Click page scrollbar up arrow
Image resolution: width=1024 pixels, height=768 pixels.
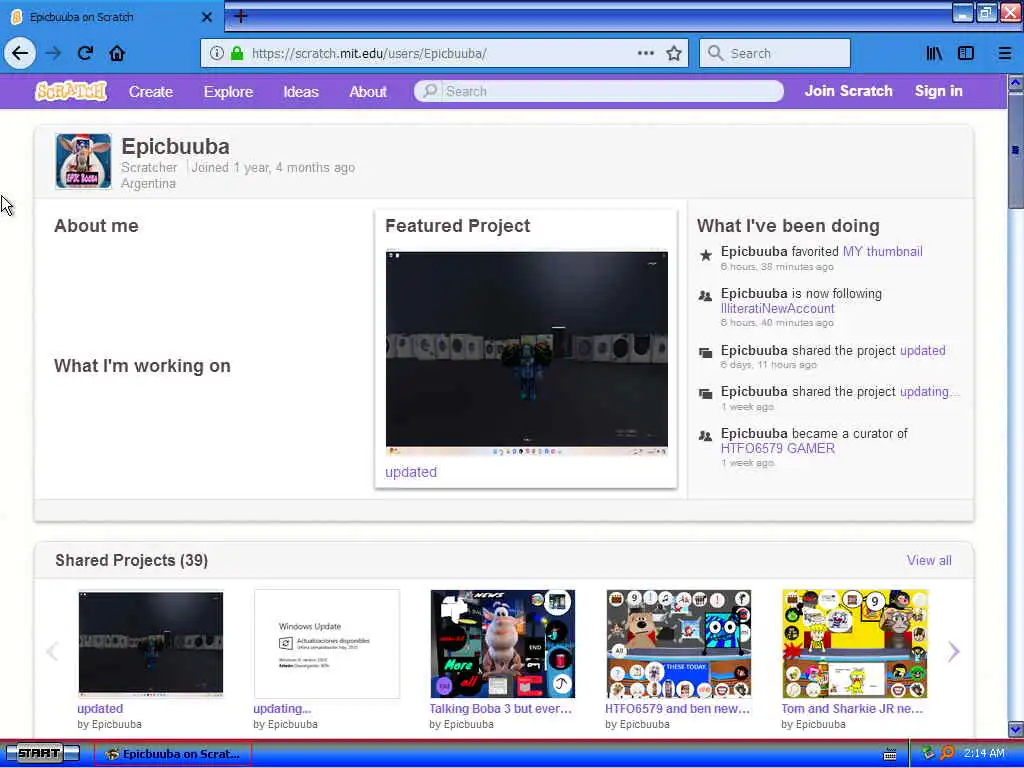[1016, 83]
